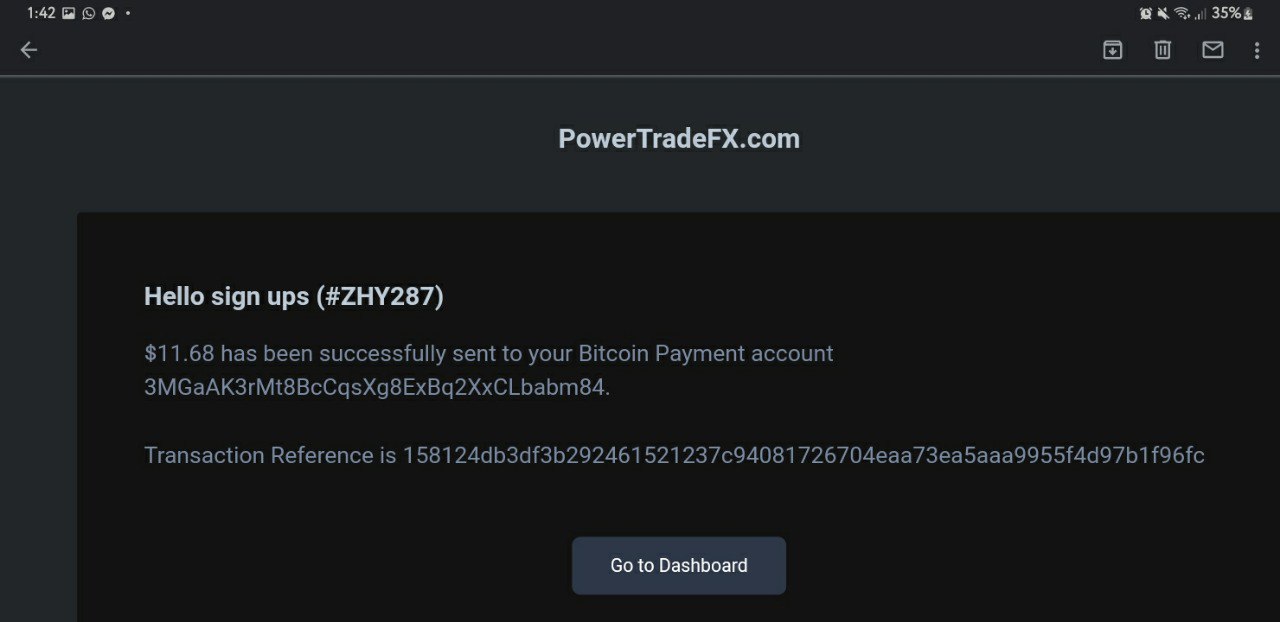Tap the Hello sign ups (#ZHY287) greeting
The height and width of the screenshot is (622, 1280).
point(293,297)
